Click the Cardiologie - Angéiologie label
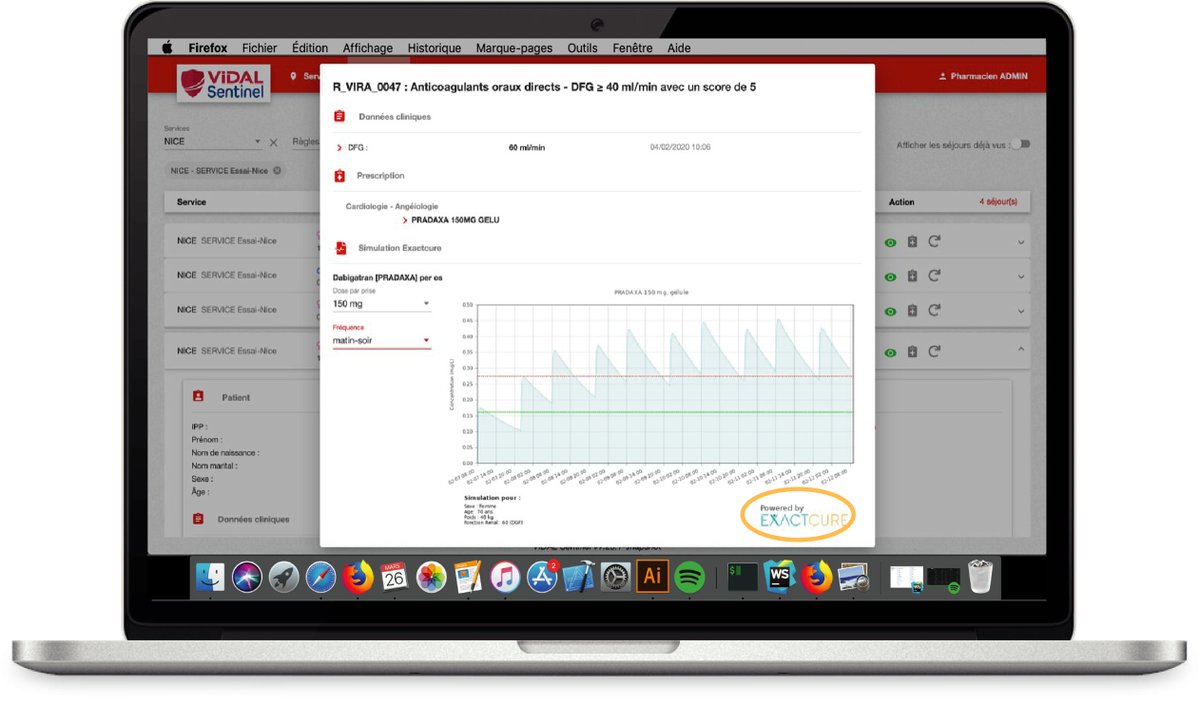This screenshot has height=723, width=1200. [x=392, y=207]
